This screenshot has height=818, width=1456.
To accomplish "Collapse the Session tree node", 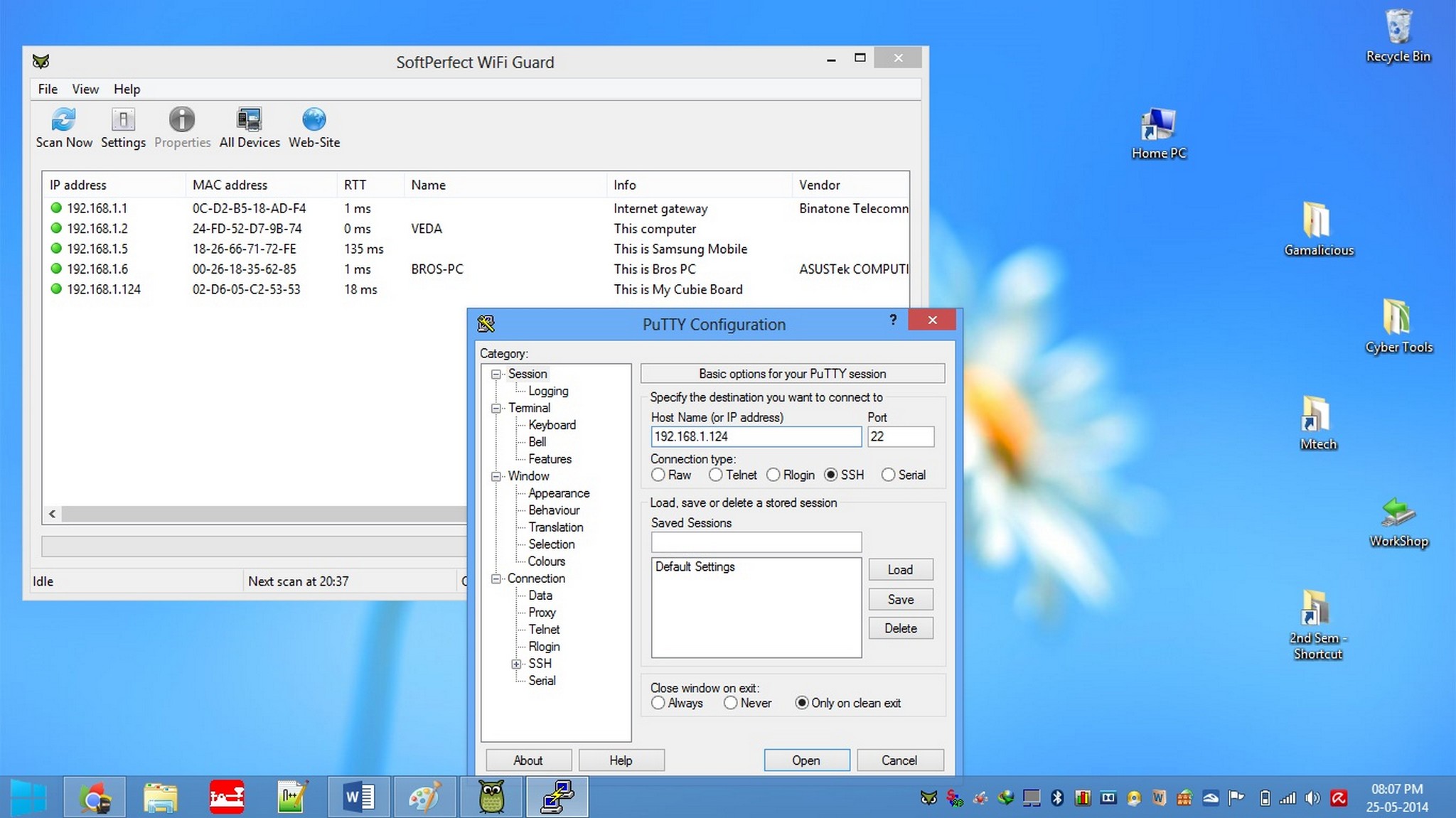I will coord(496,374).
